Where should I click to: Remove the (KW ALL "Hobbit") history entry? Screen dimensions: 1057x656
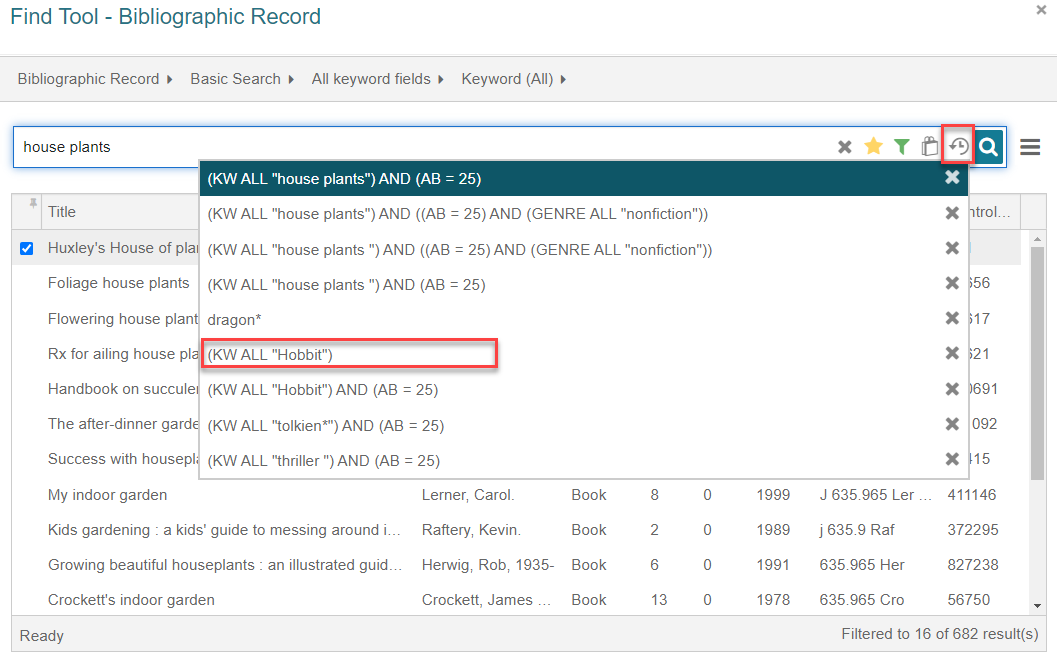click(x=952, y=353)
